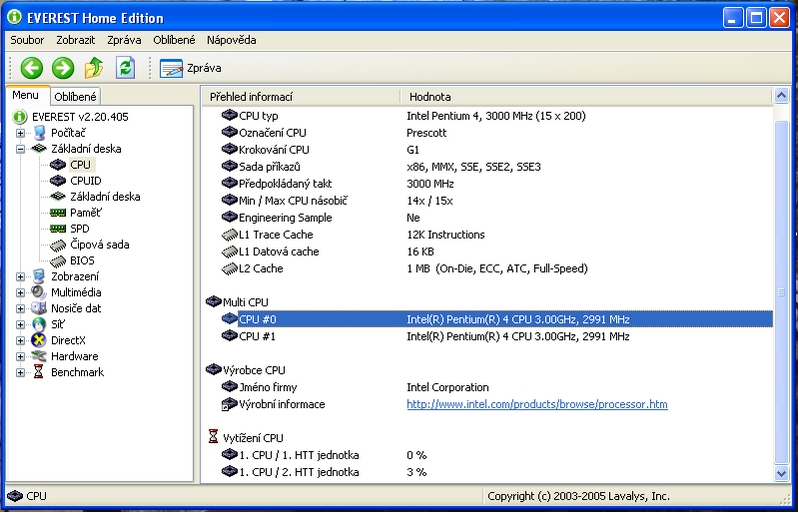The height and width of the screenshot is (513, 798).
Task: Select Čipová sada in the tree
Action: click(99, 245)
